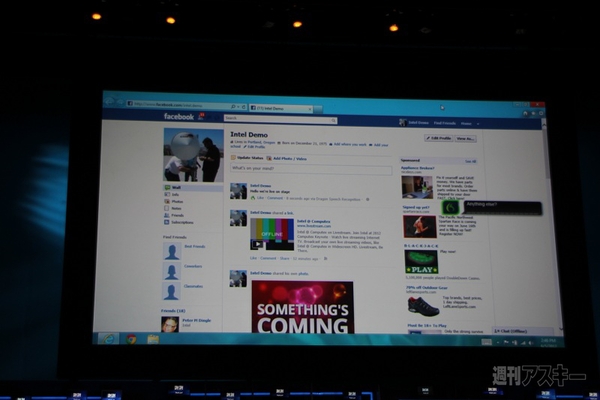Launch Google Chrome from the taskbar
Viewport: 600px width, 400px height.
click(x=131, y=339)
